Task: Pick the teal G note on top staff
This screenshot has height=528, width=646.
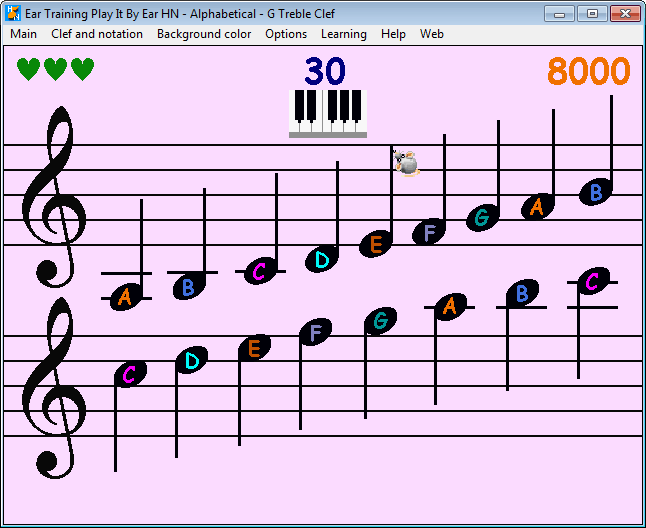Action: [483, 217]
